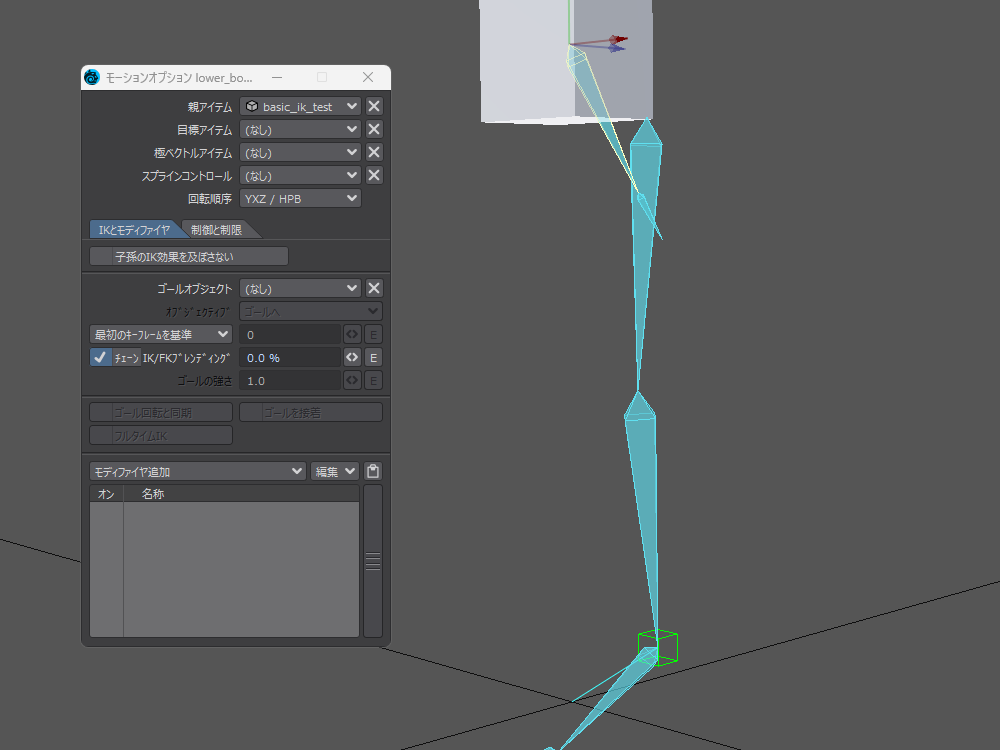
Task: Open the モディファイヤ追加 dropdown
Action: click(197, 471)
